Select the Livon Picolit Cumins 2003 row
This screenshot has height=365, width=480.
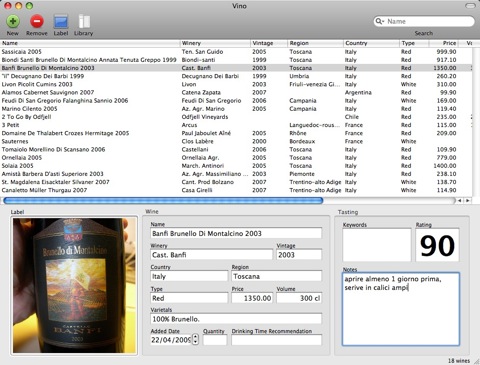tap(236, 84)
